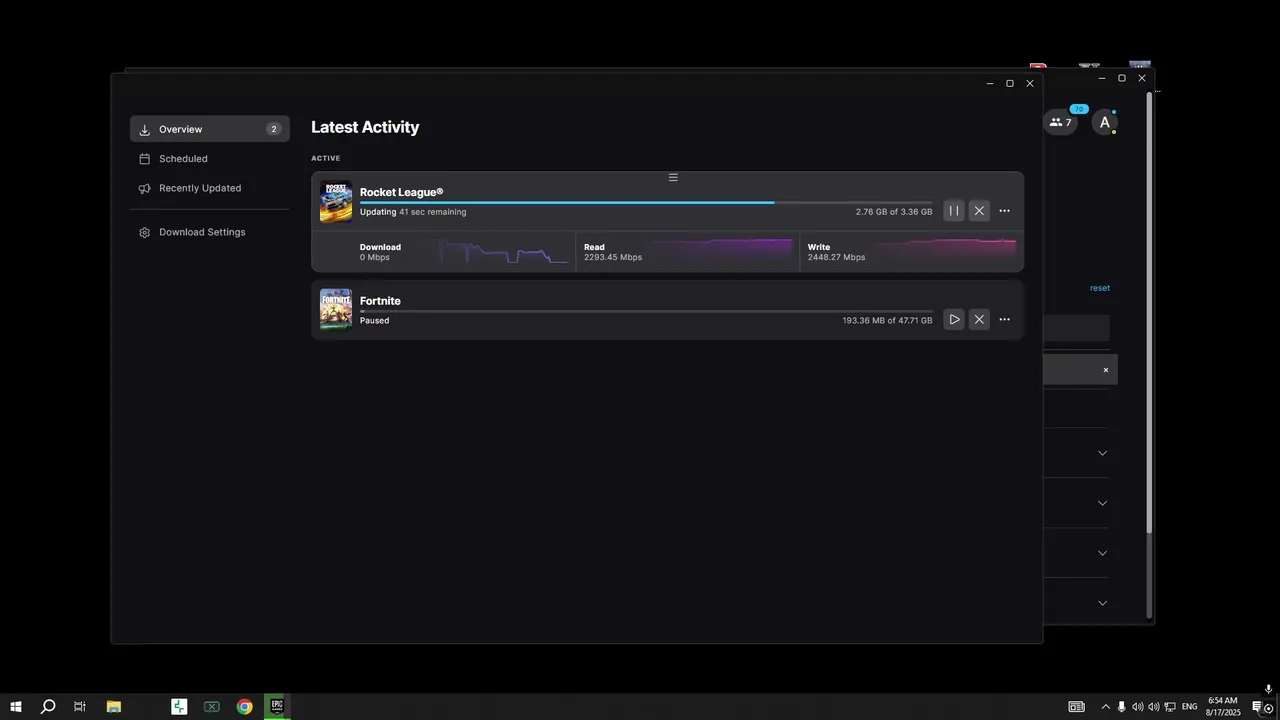Click the Rocket League game thumbnail

click(336, 201)
